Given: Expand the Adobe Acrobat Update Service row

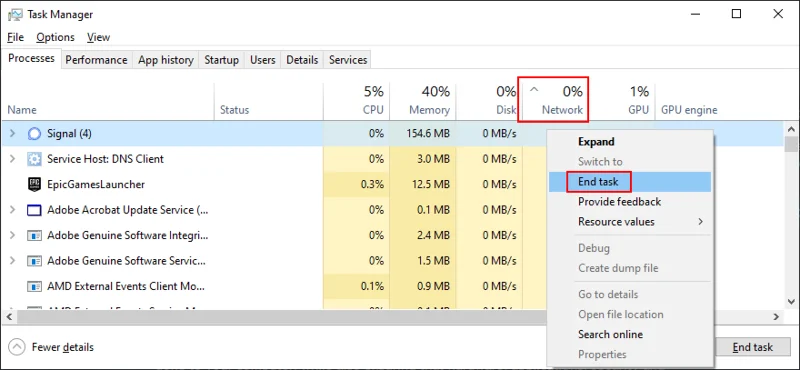Looking at the screenshot, I should (13, 210).
